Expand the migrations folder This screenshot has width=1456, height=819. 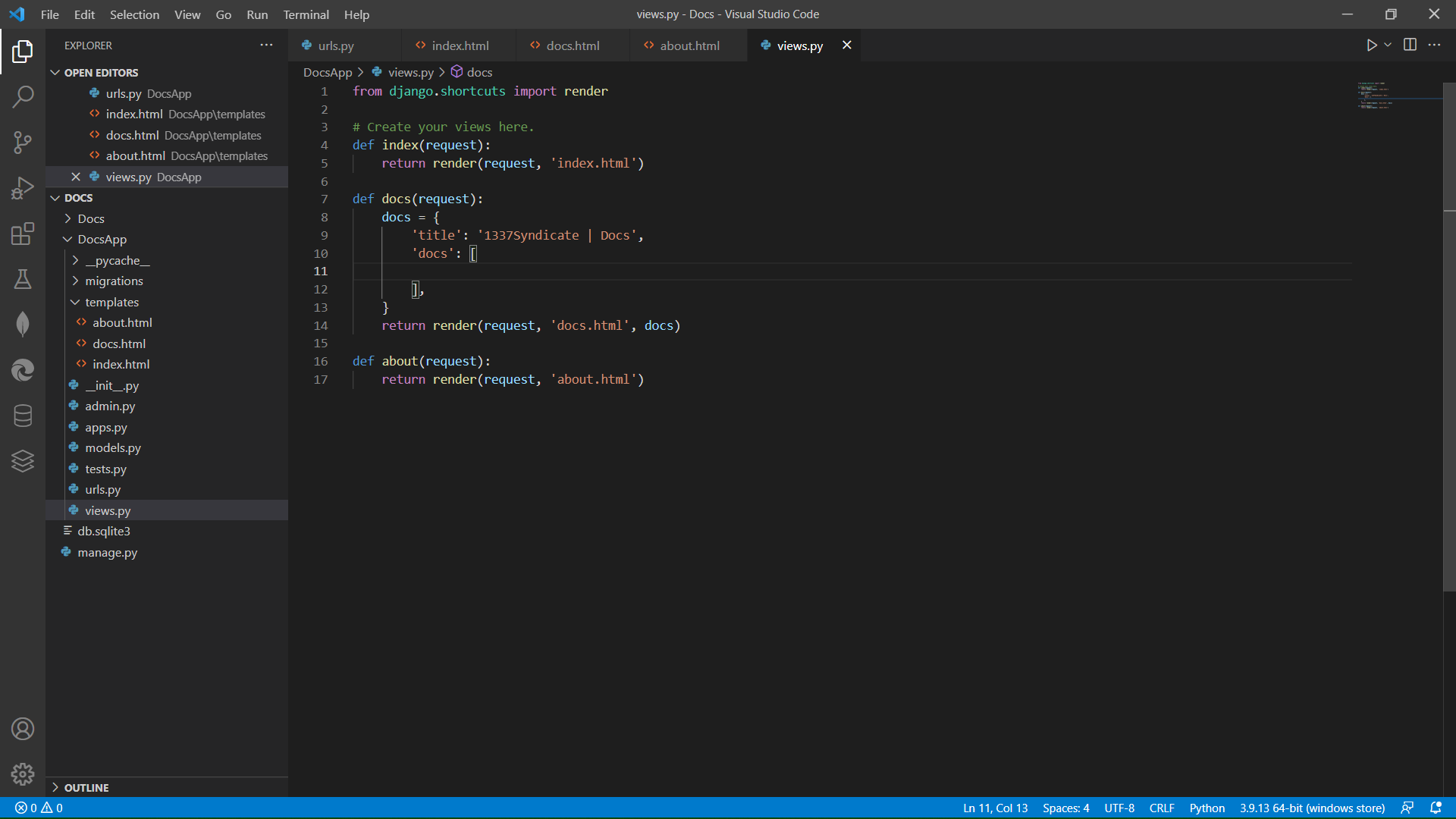[114, 281]
